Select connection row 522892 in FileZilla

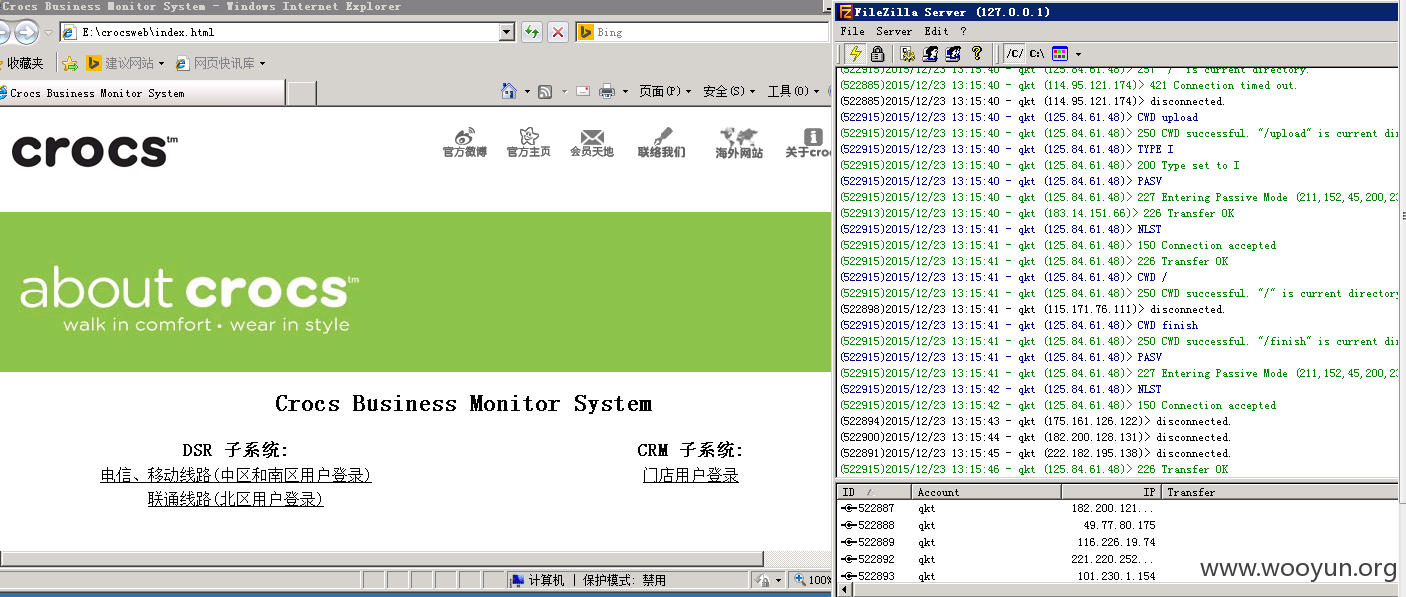1117,560
